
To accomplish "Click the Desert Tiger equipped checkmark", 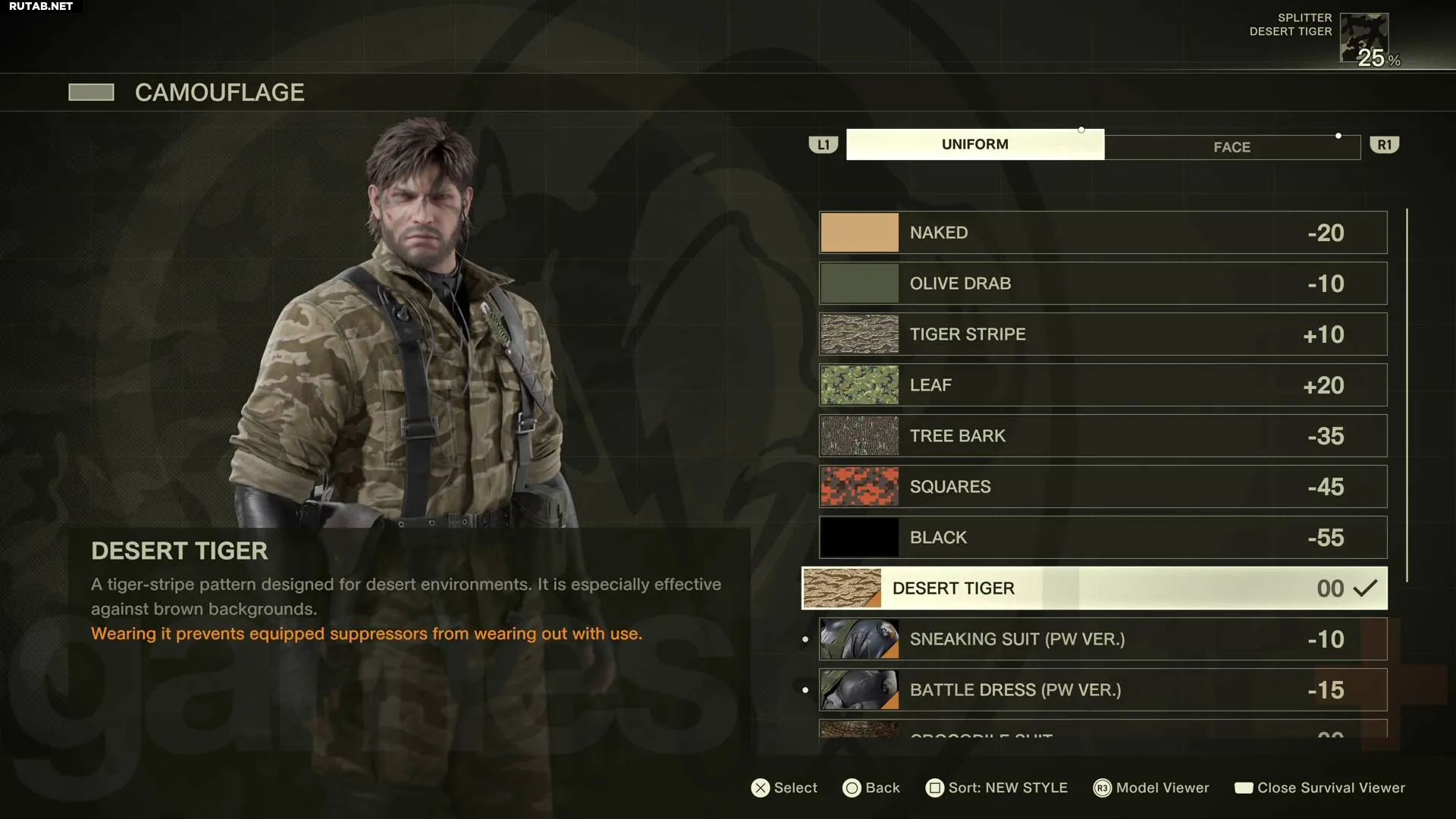I will coord(1365,588).
